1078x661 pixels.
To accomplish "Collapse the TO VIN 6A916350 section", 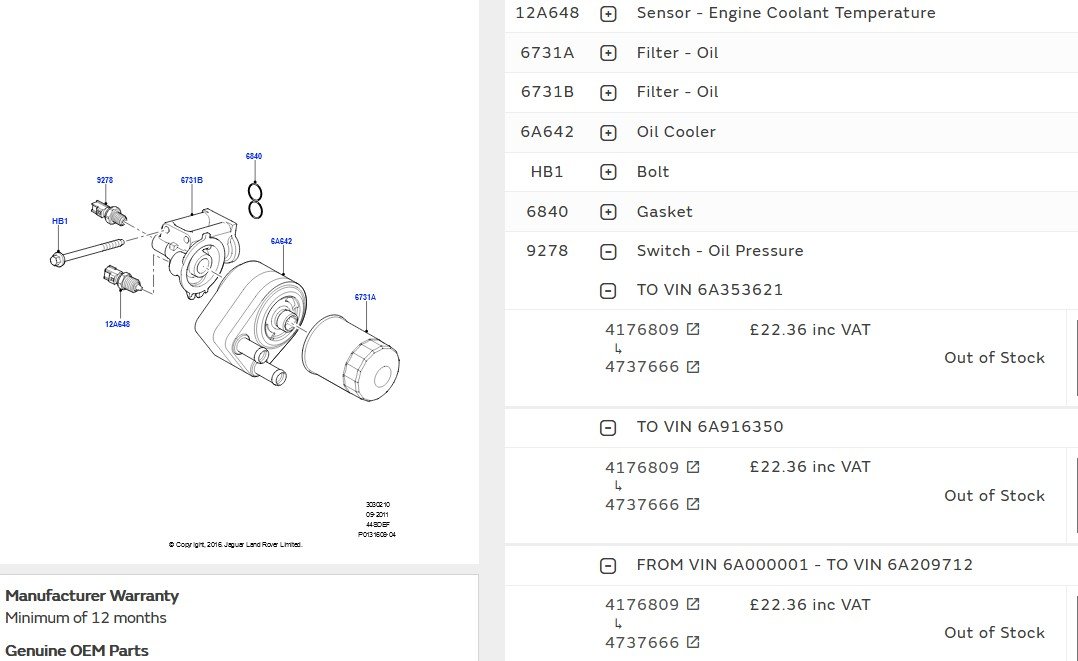I will click(608, 428).
